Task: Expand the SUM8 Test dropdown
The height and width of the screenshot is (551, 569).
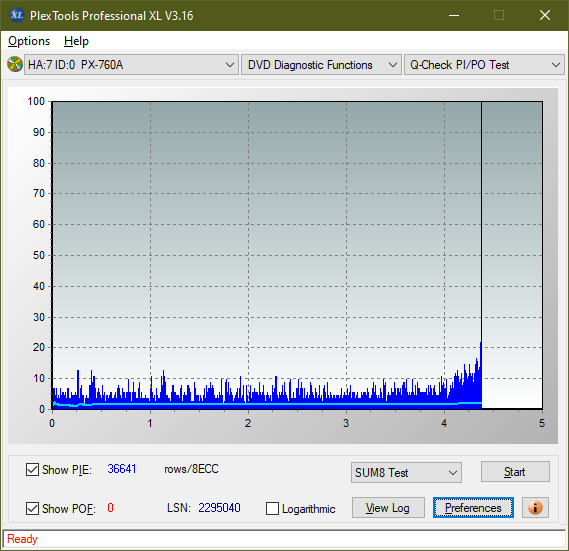Action: [406, 472]
